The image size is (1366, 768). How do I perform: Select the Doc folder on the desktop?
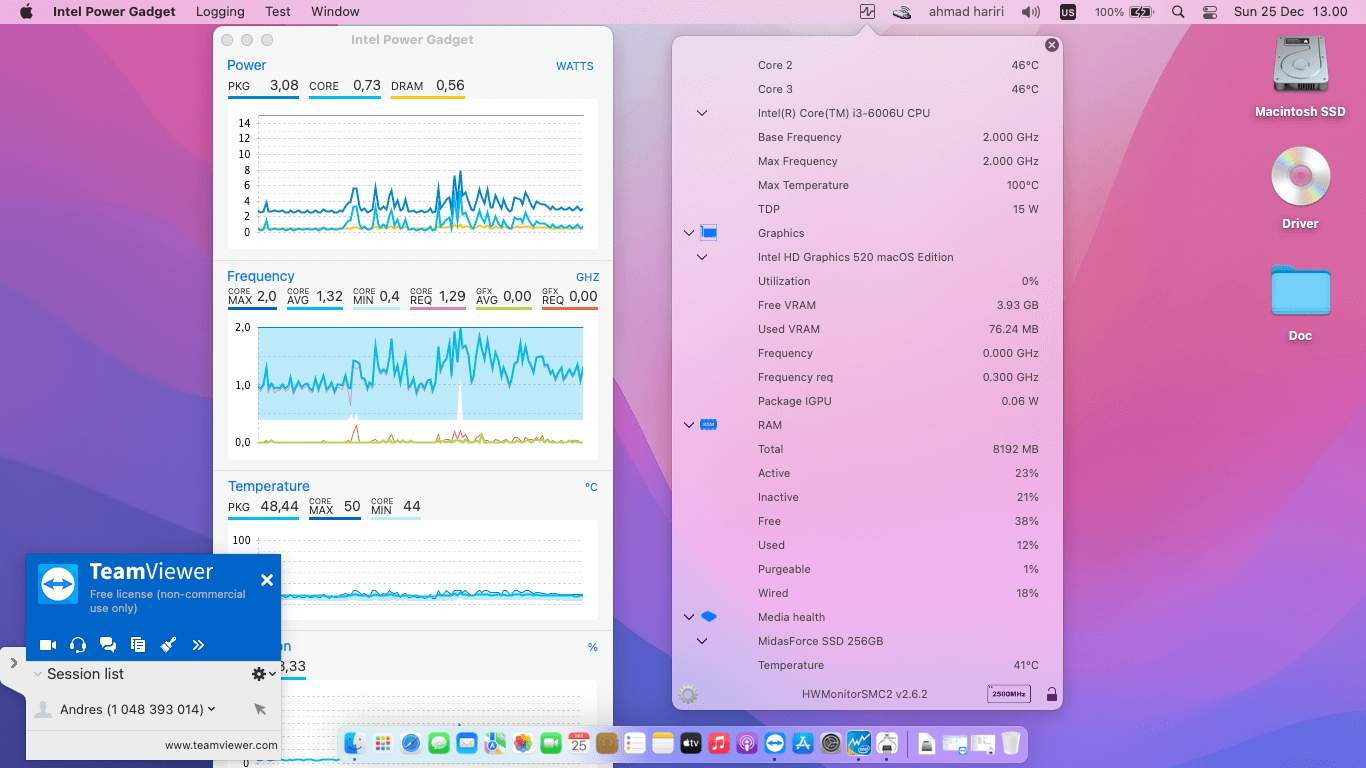tap(1300, 303)
